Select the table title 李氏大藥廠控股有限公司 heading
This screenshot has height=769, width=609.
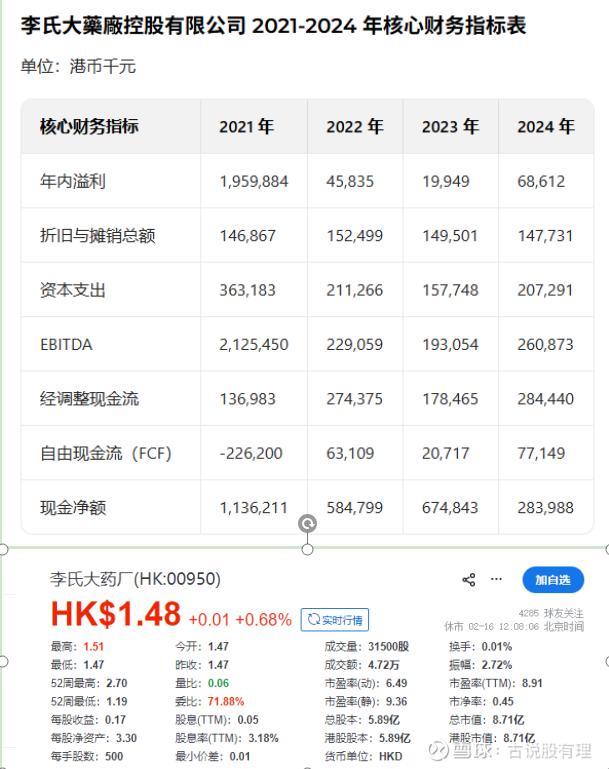point(274,26)
